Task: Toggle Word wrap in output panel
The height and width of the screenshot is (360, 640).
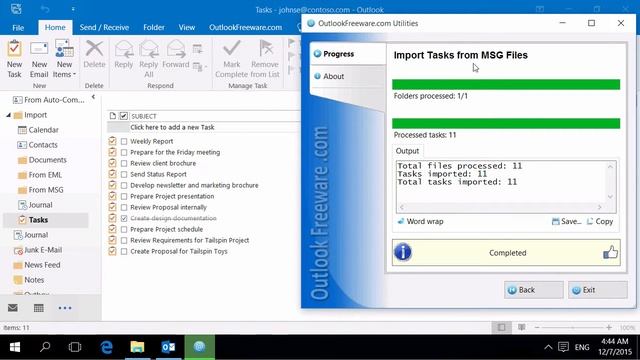Action: (x=420, y=221)
